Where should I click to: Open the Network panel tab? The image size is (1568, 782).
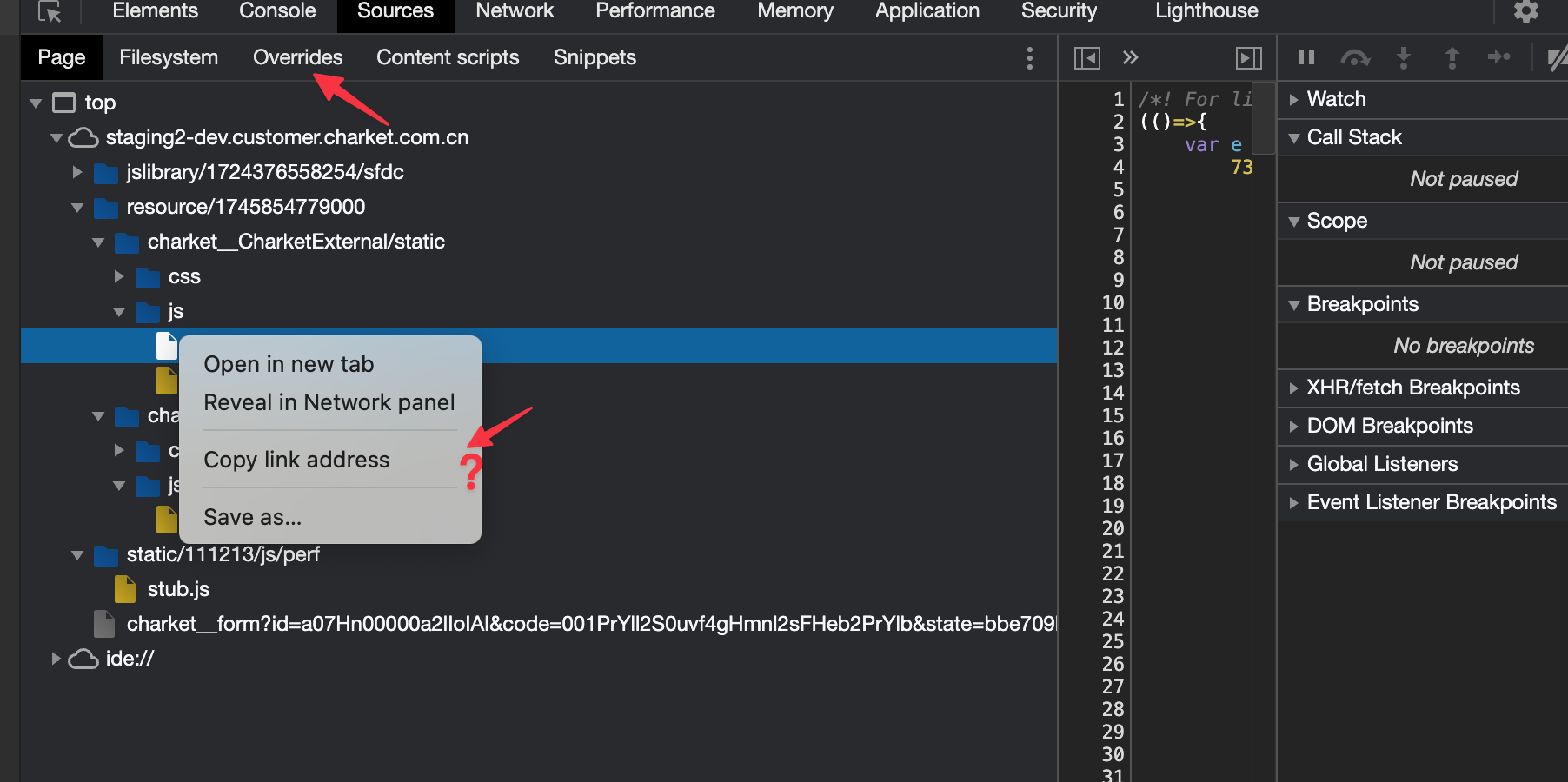tap(515, 11)
